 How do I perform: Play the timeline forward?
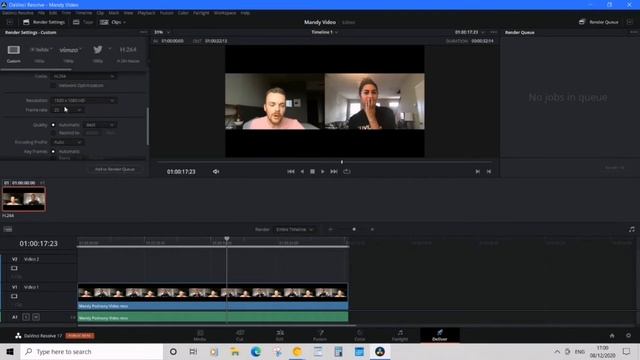click(x=322, y=172)
